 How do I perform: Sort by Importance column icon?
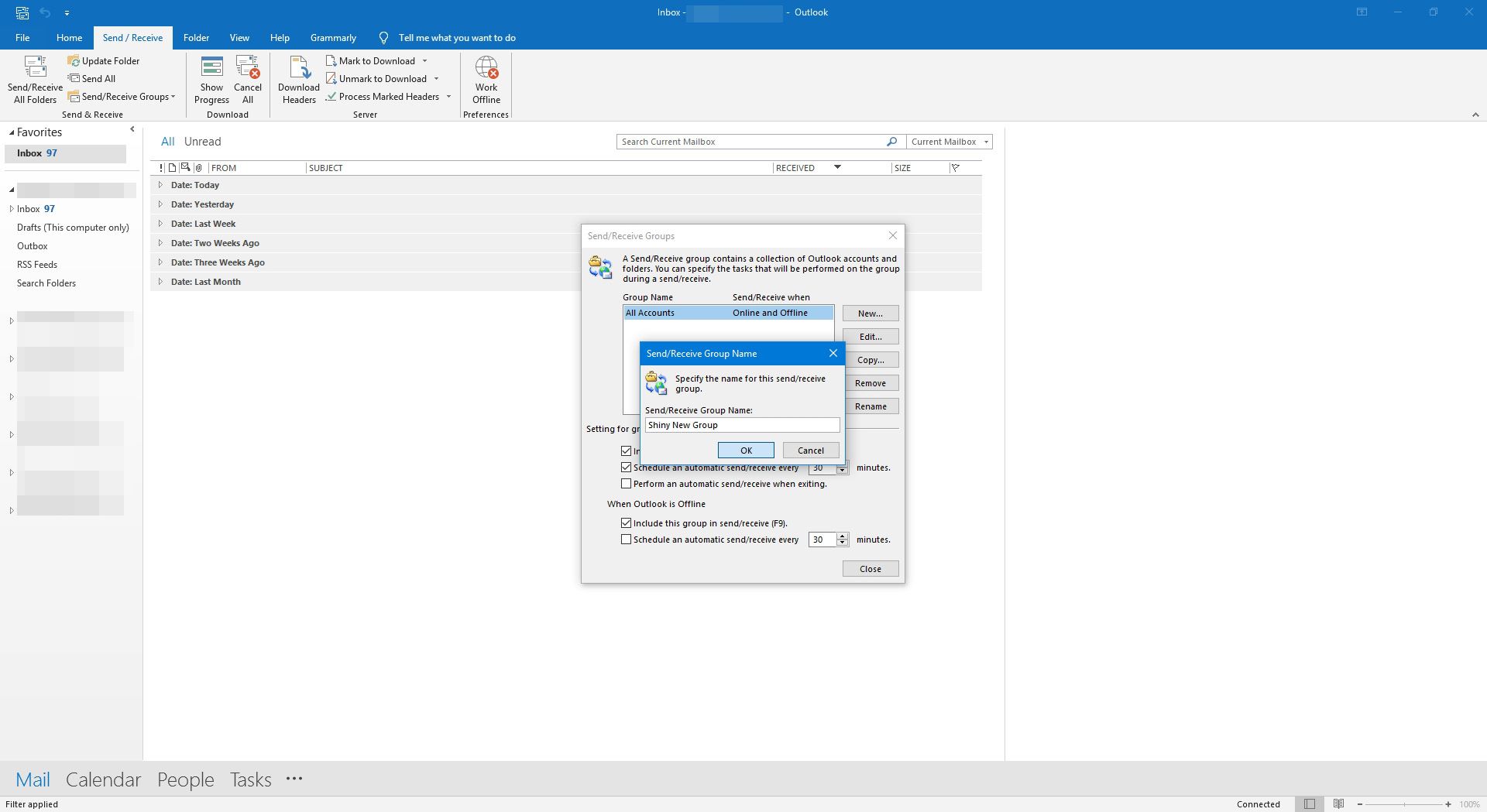click(x=161, y=167)
